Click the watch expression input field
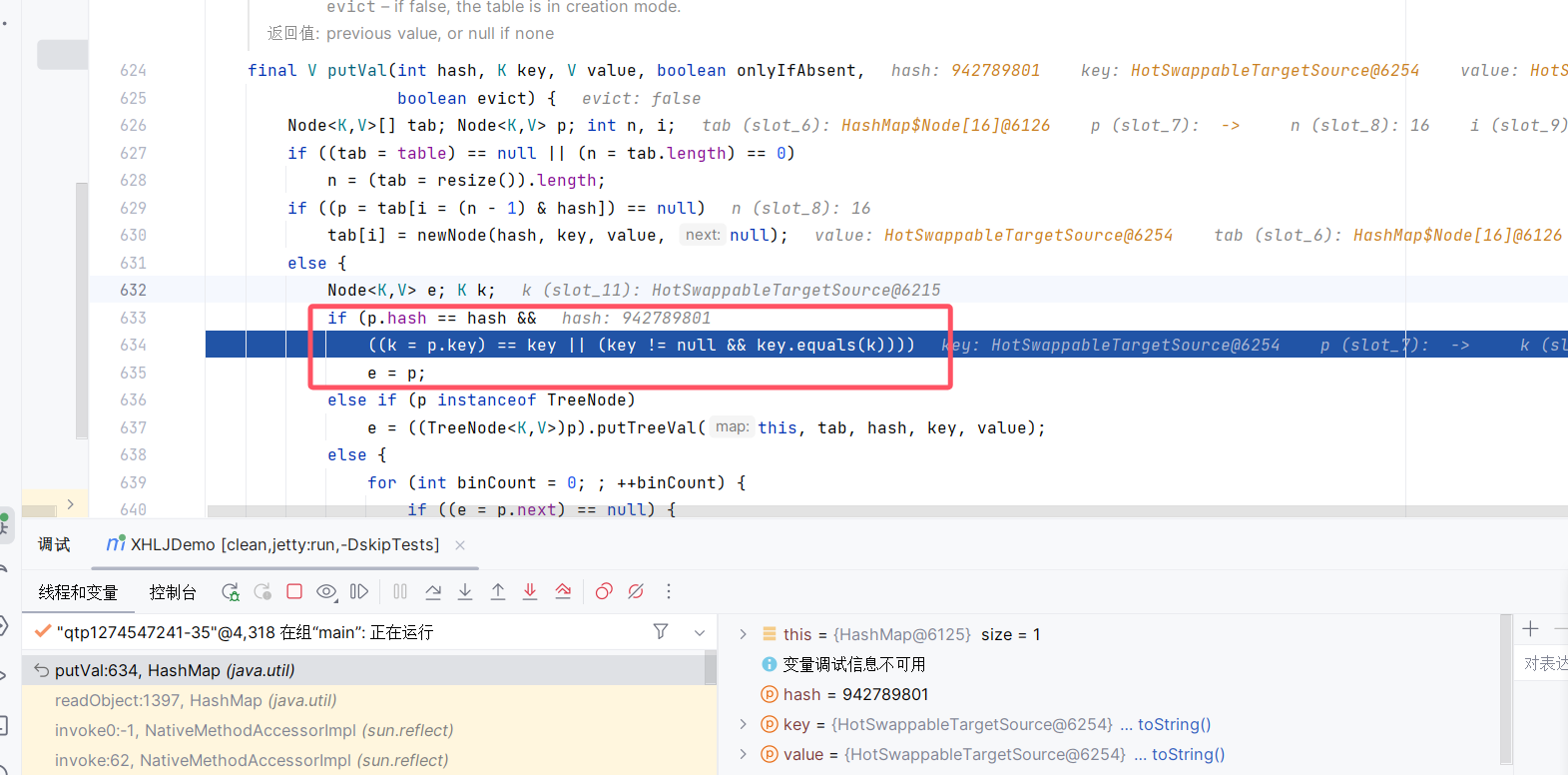Screen dimensions: 1568x775 coord(1544,663)
